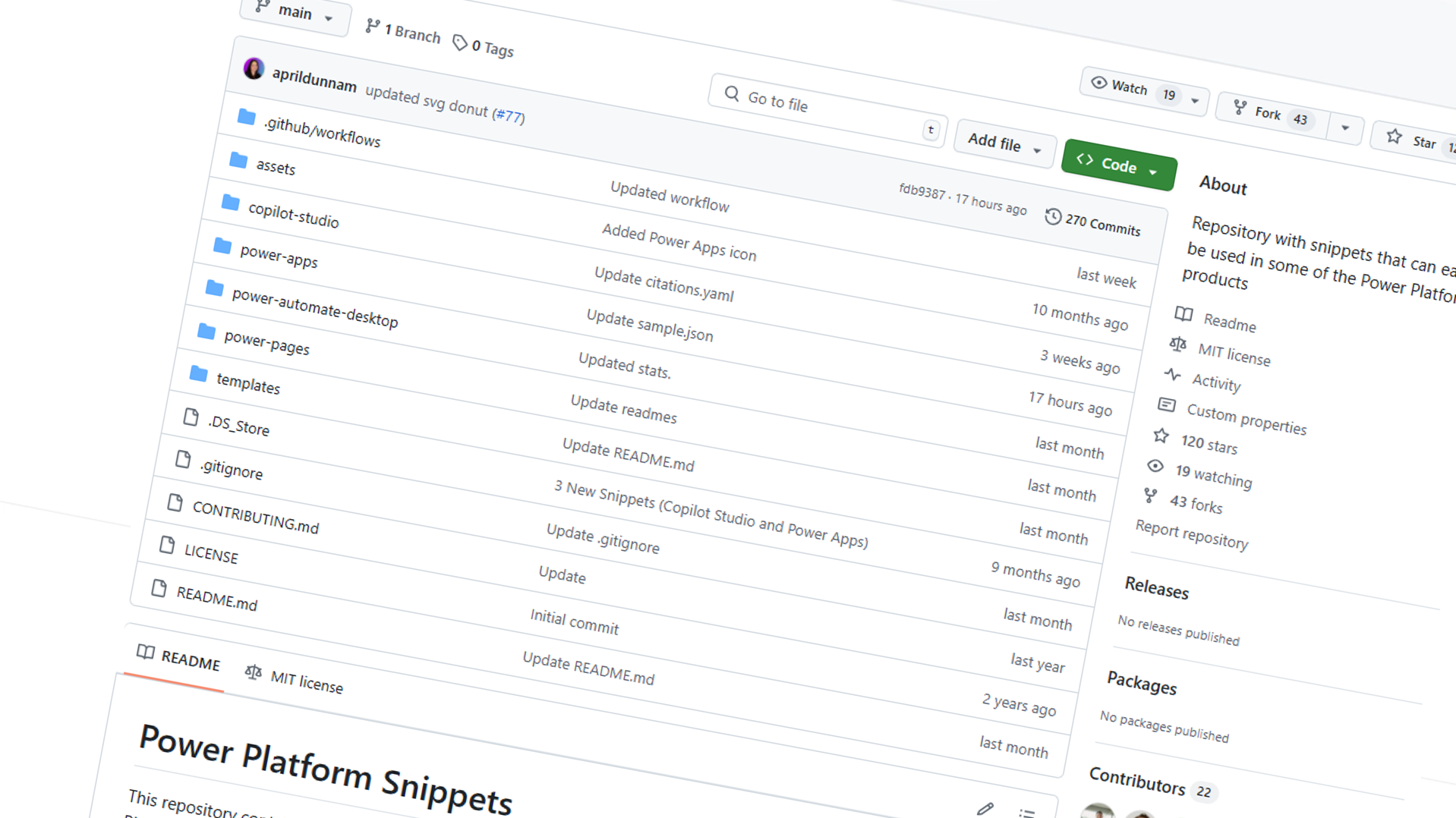Click aprildunnam's avatar thumbnail
This screenshot has height=818, width=1456.
[x=254, y=68]
